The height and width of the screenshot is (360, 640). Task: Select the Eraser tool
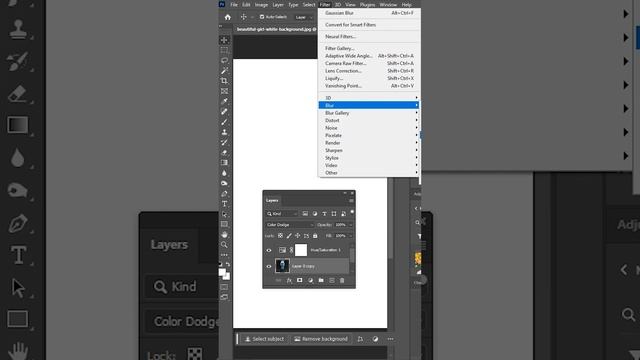click(224, 152)
